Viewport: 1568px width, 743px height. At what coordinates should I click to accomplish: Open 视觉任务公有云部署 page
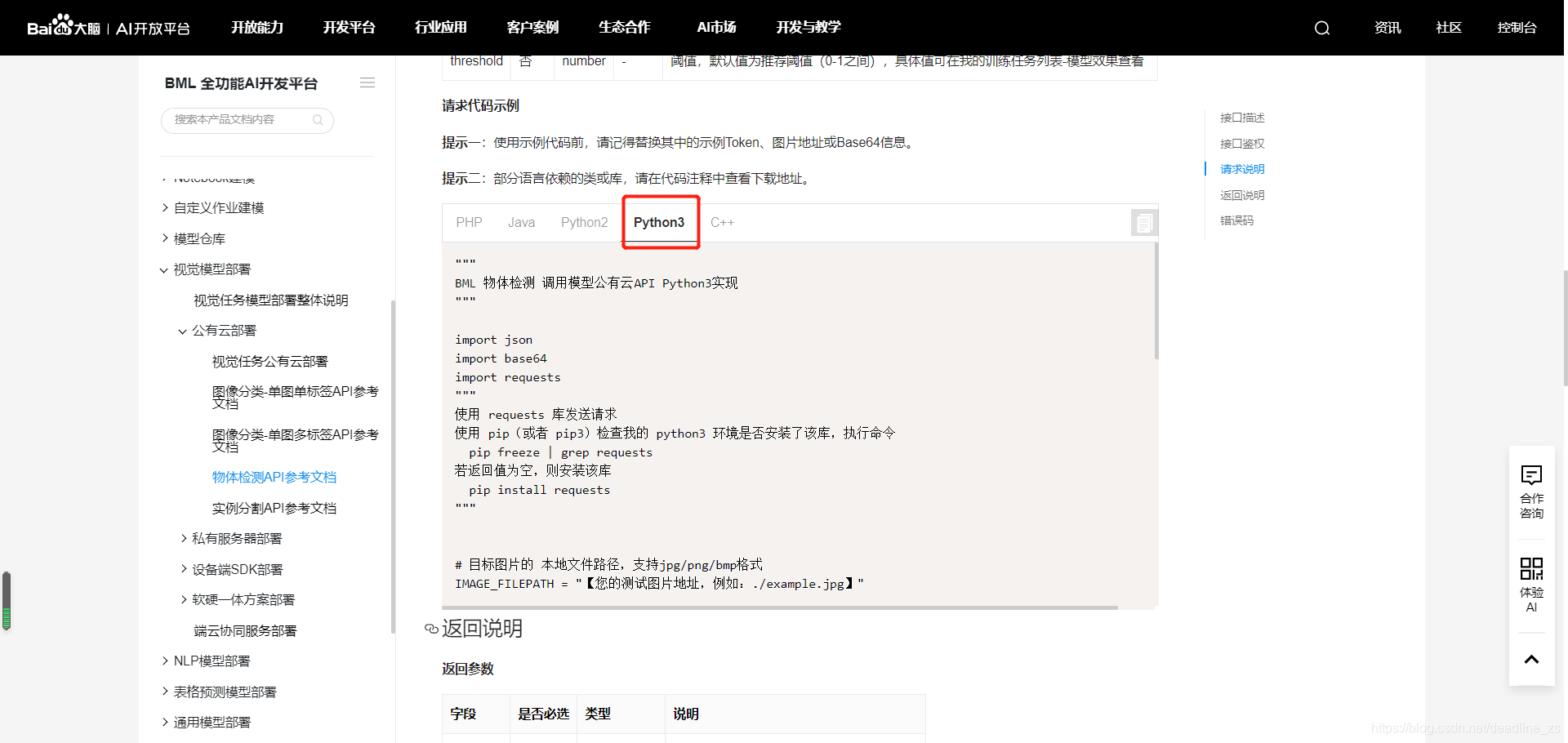[269, 362]
